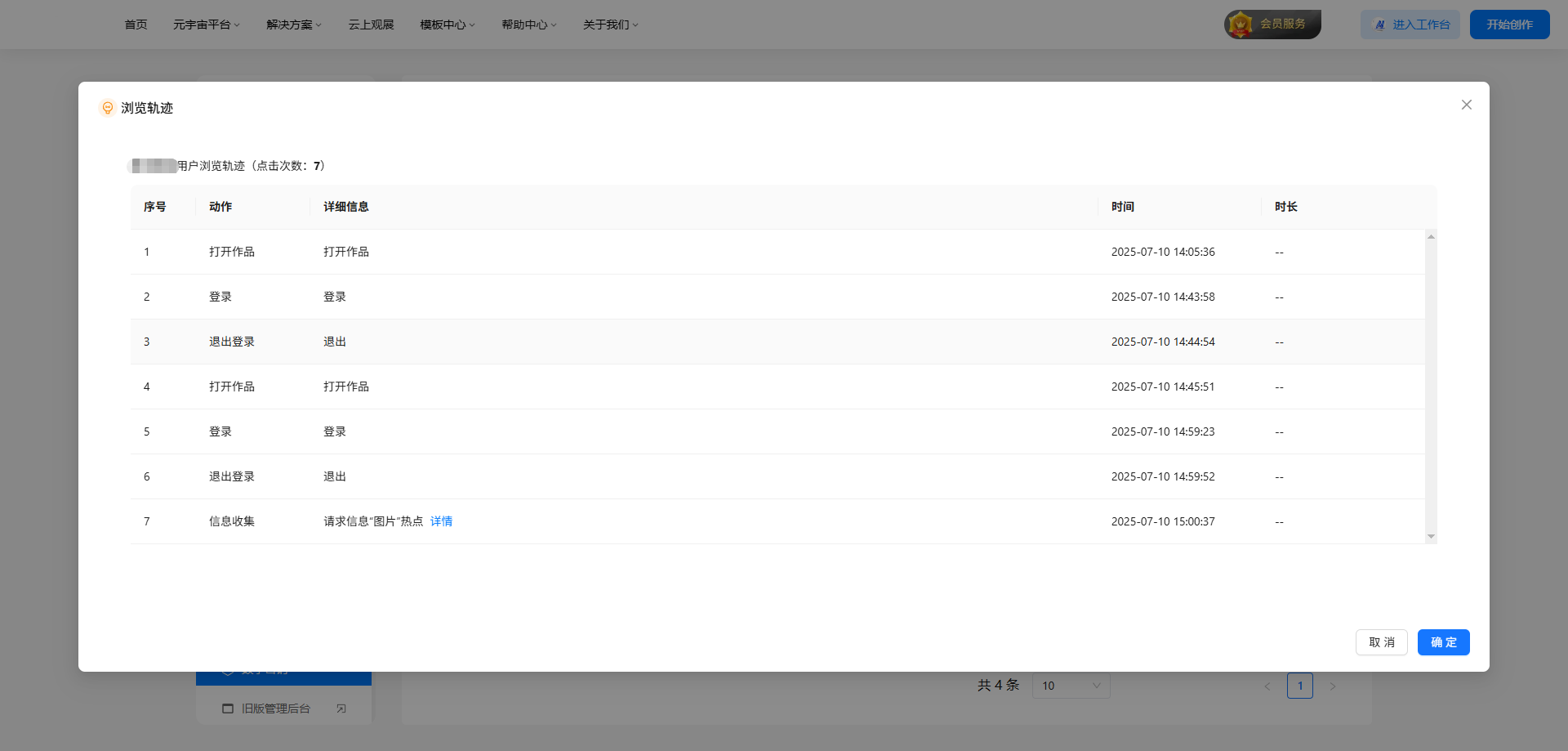Image resolution: width=1568 pixels, height=751 pixels.
Task: Open the page size dropdown showing 10
Action: pyautogui.click(x=1071, y=686)
